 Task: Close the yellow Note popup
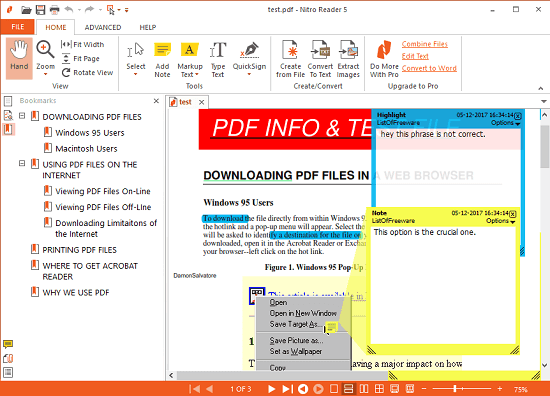(512, 214)
